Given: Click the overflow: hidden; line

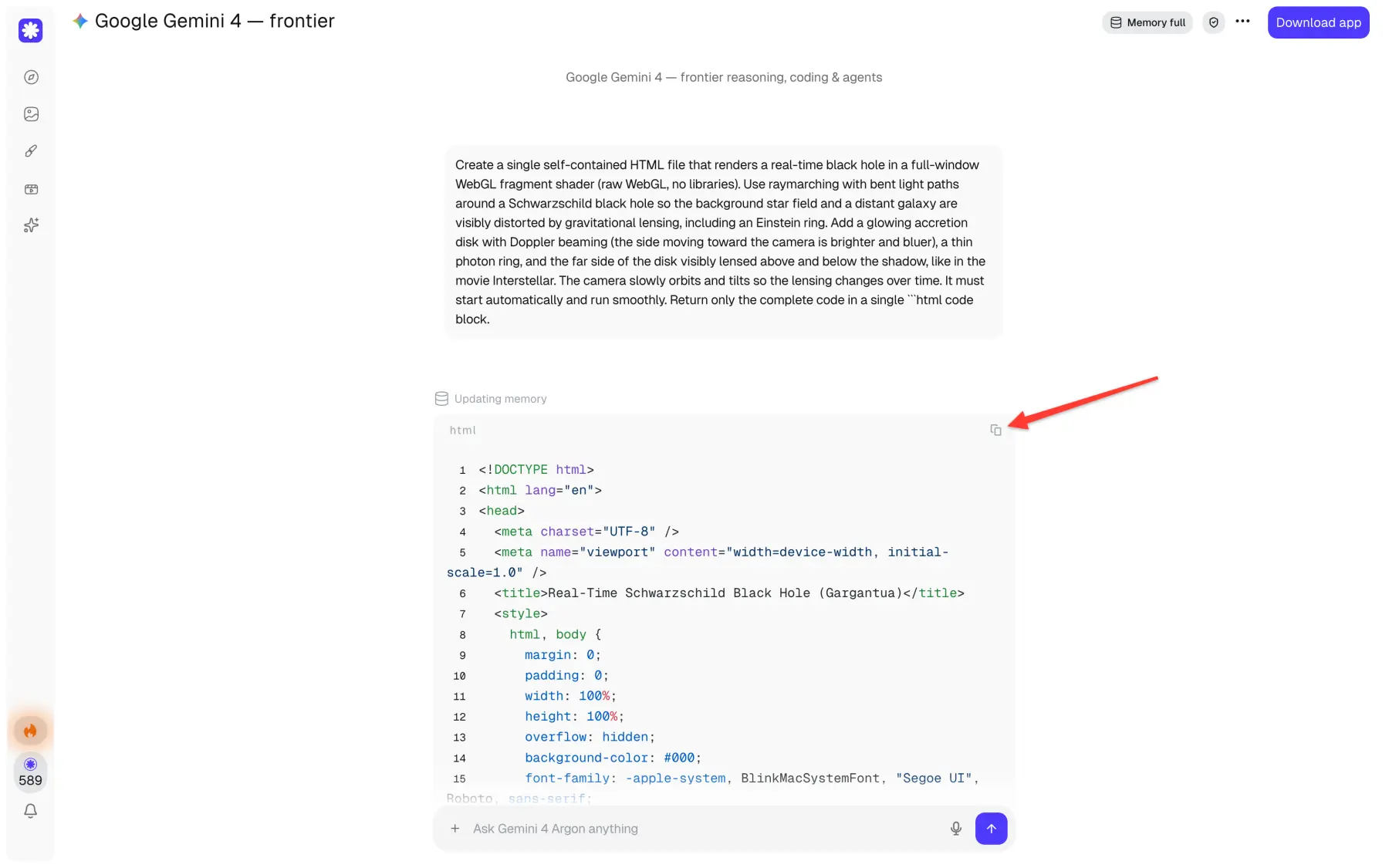Looking at the screenshot, I should tap(590, 738).
